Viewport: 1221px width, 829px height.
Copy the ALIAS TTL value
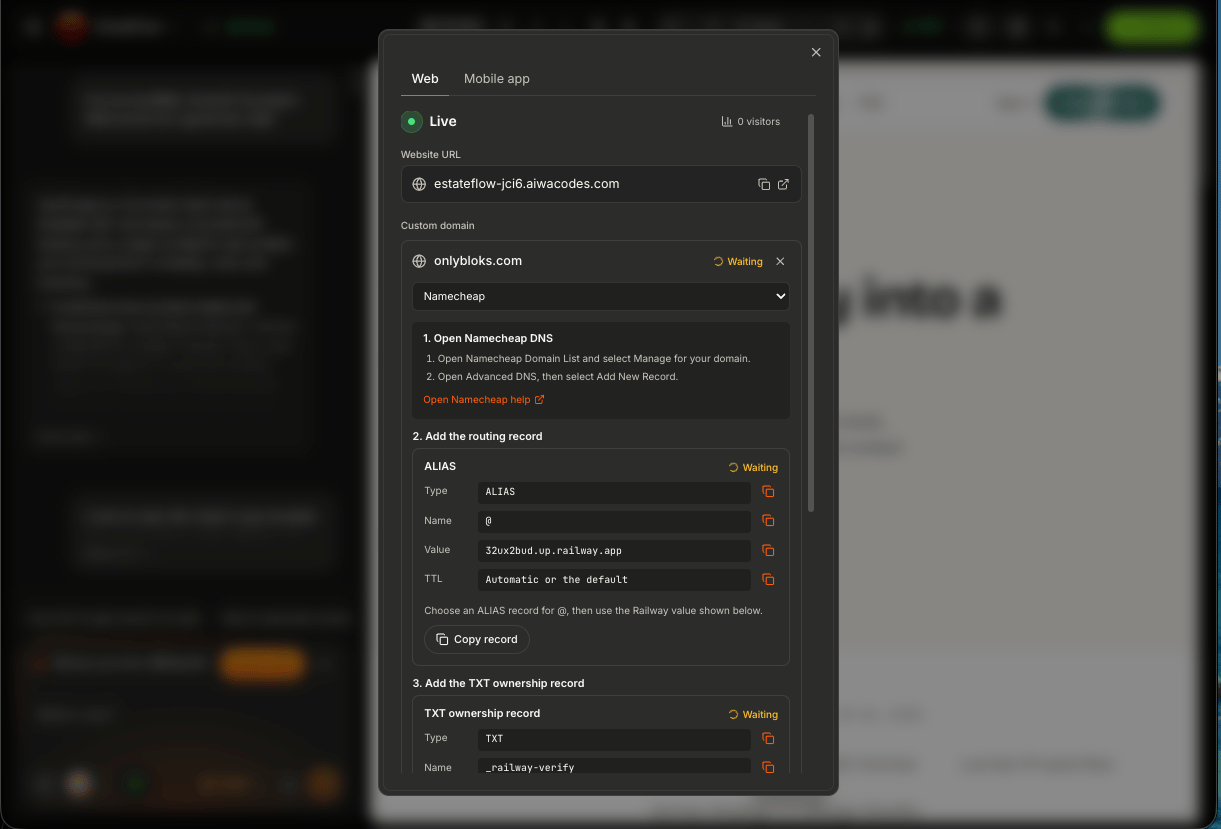(768, 579)
